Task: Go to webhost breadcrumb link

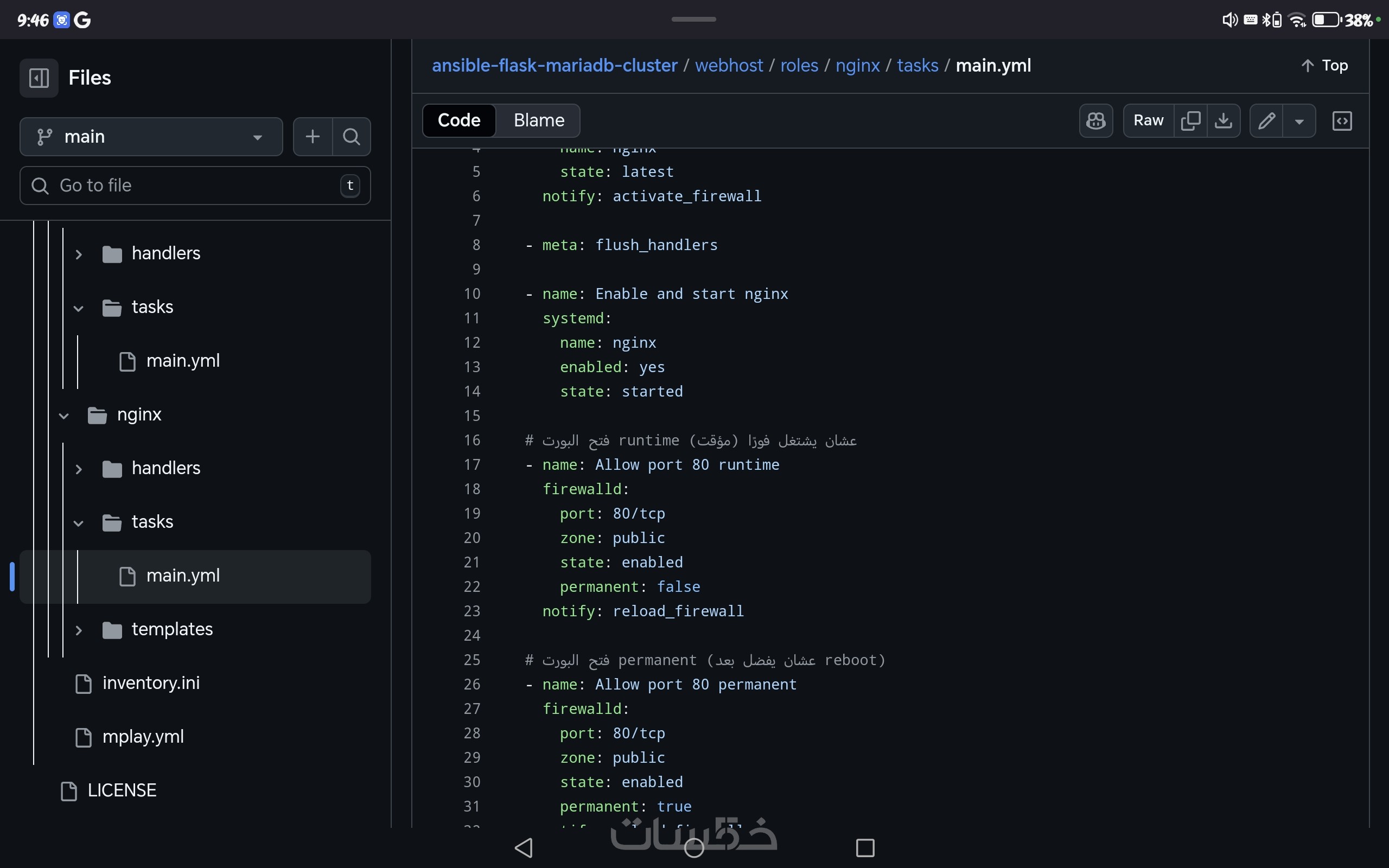Action: pos(728,66)
